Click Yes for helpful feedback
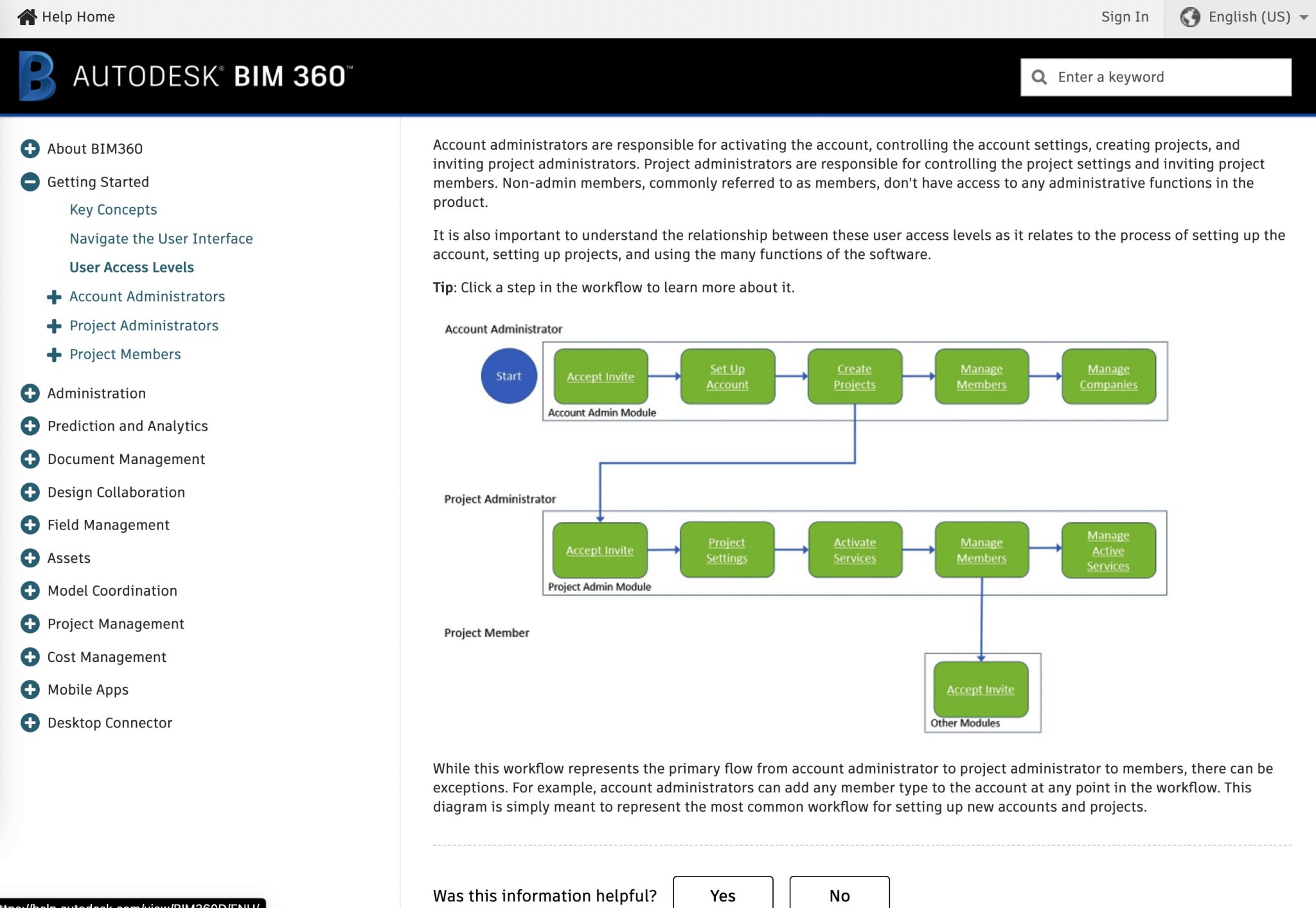Viewport: 1316px width, 908px height. point(723,893)
